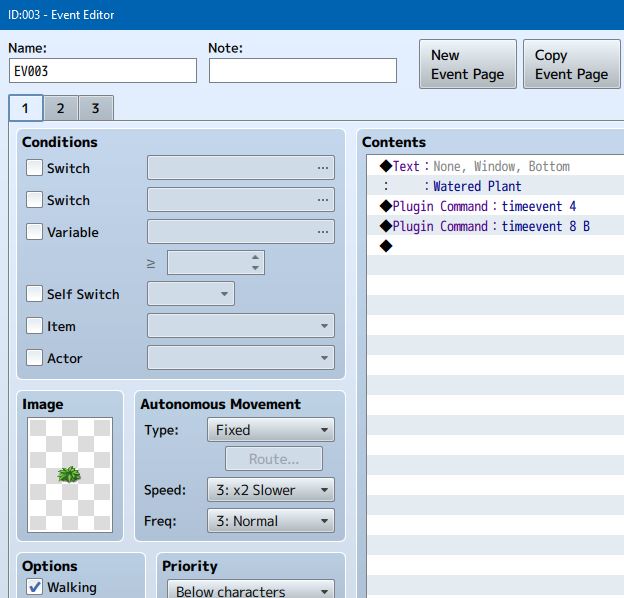This screenshot has width=624, height=598.
Task: Expand the Speed dropdown list
Action: coord(270,490)
